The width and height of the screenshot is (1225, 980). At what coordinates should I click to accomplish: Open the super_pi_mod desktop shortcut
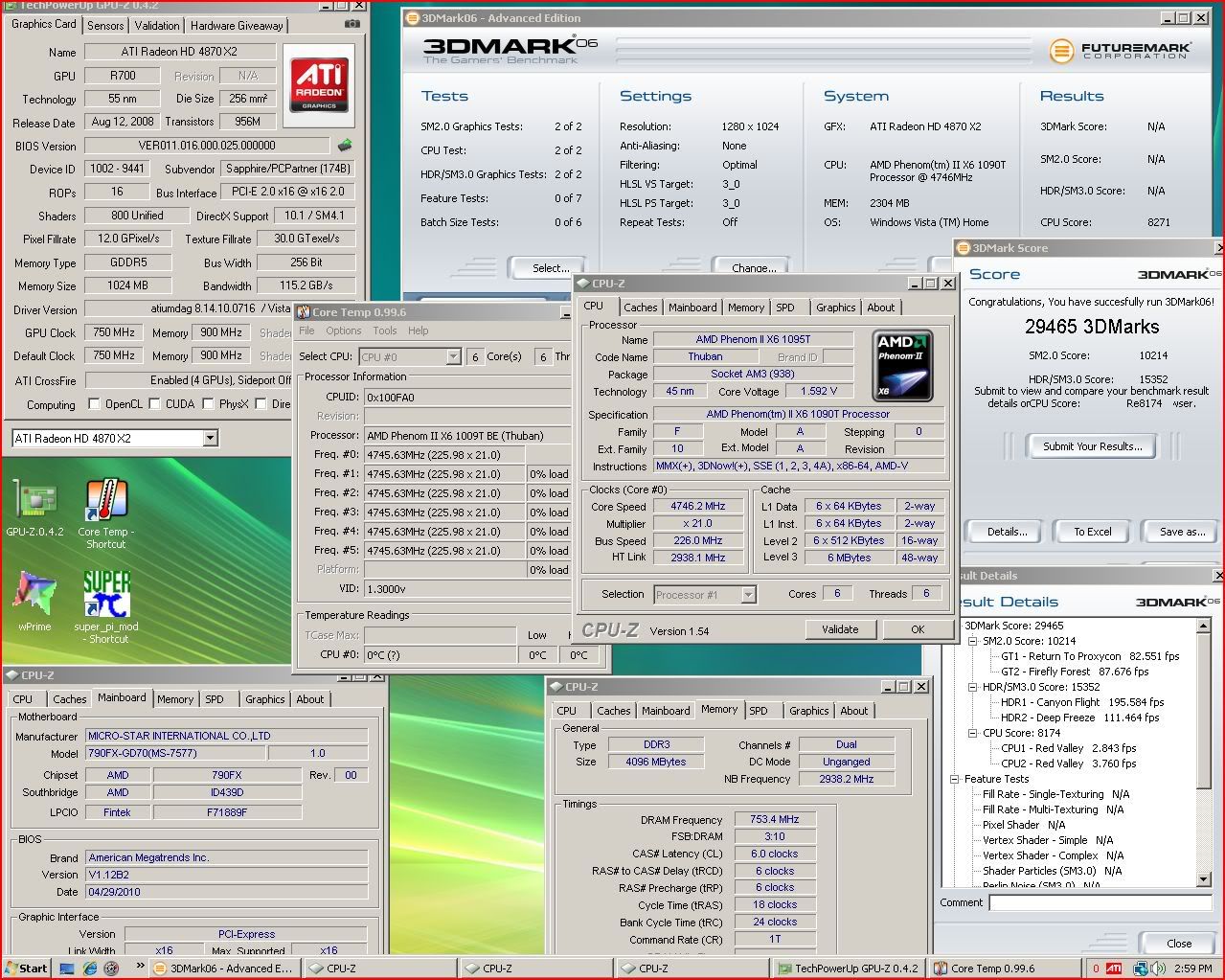[x=106, y=606]
